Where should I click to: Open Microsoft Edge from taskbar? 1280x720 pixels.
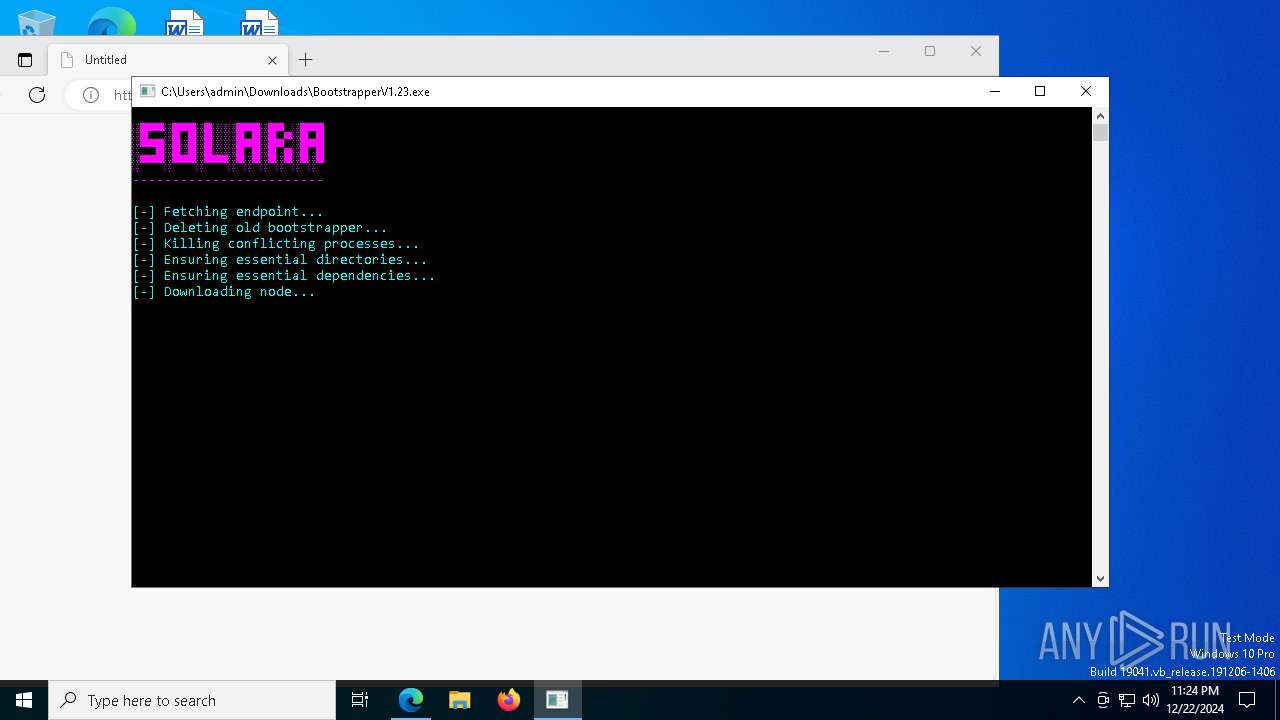pyautogui.click(x=411, y=700)
